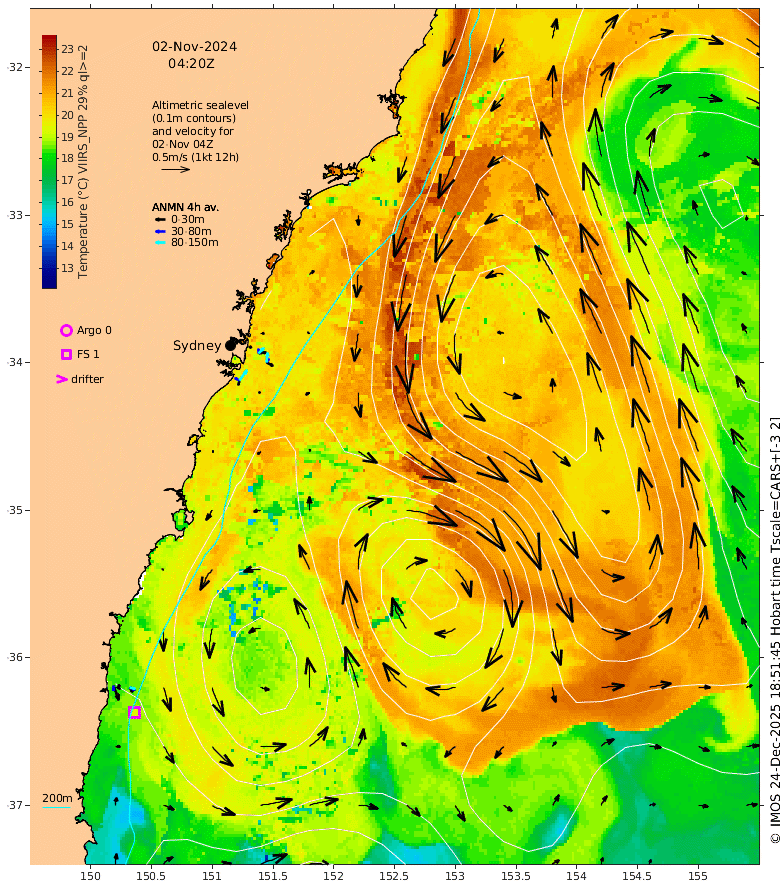Viewport: 780px width, 890px height.
Task: Click the 13 tick on the colorbar
Action: (x=68, y=268)
